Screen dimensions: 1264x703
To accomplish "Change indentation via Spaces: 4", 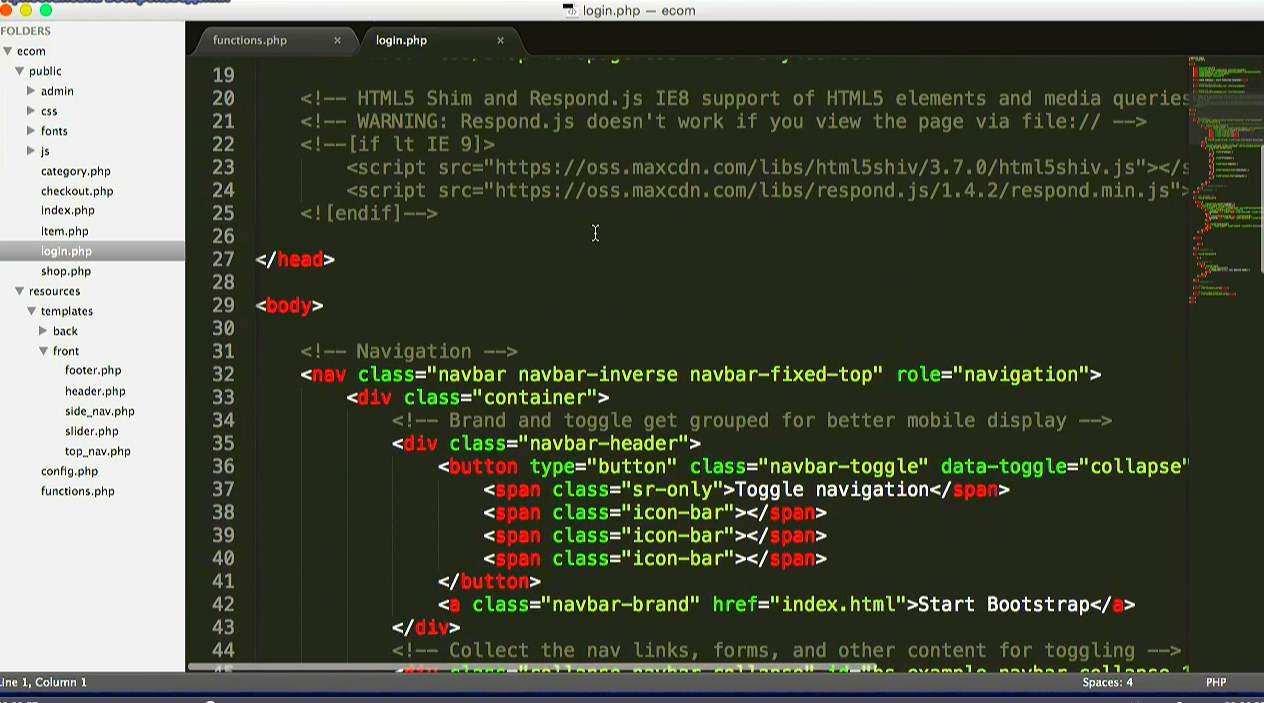I will pos(1107,682).
